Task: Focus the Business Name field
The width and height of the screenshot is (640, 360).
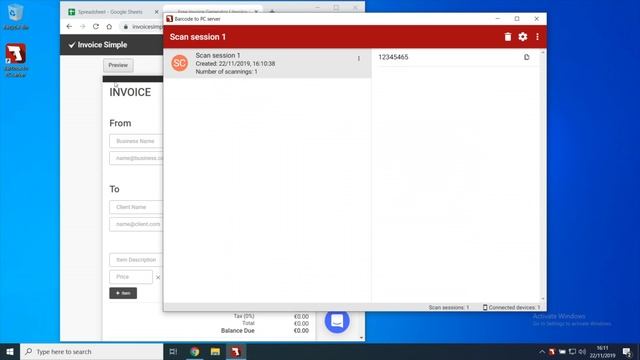Action: (136, 141)
